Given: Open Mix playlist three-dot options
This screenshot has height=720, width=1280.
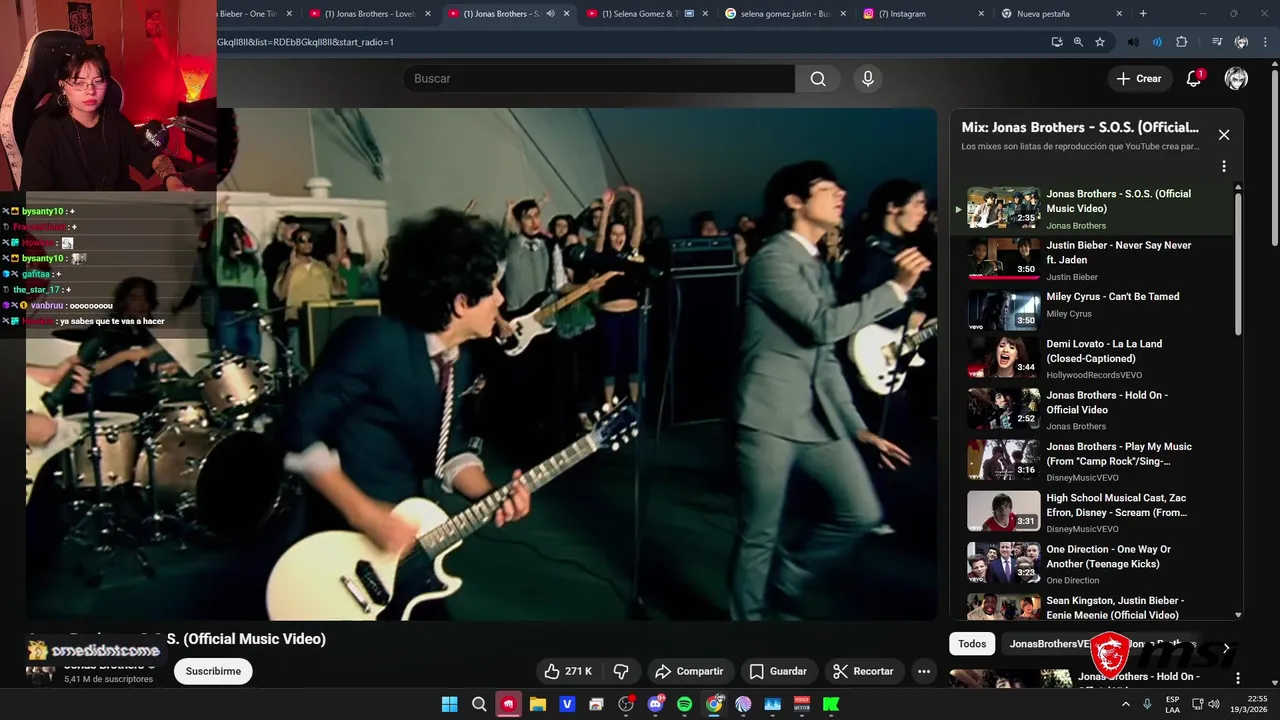Looking at the screenshot, I should (x=1223, y=166).
